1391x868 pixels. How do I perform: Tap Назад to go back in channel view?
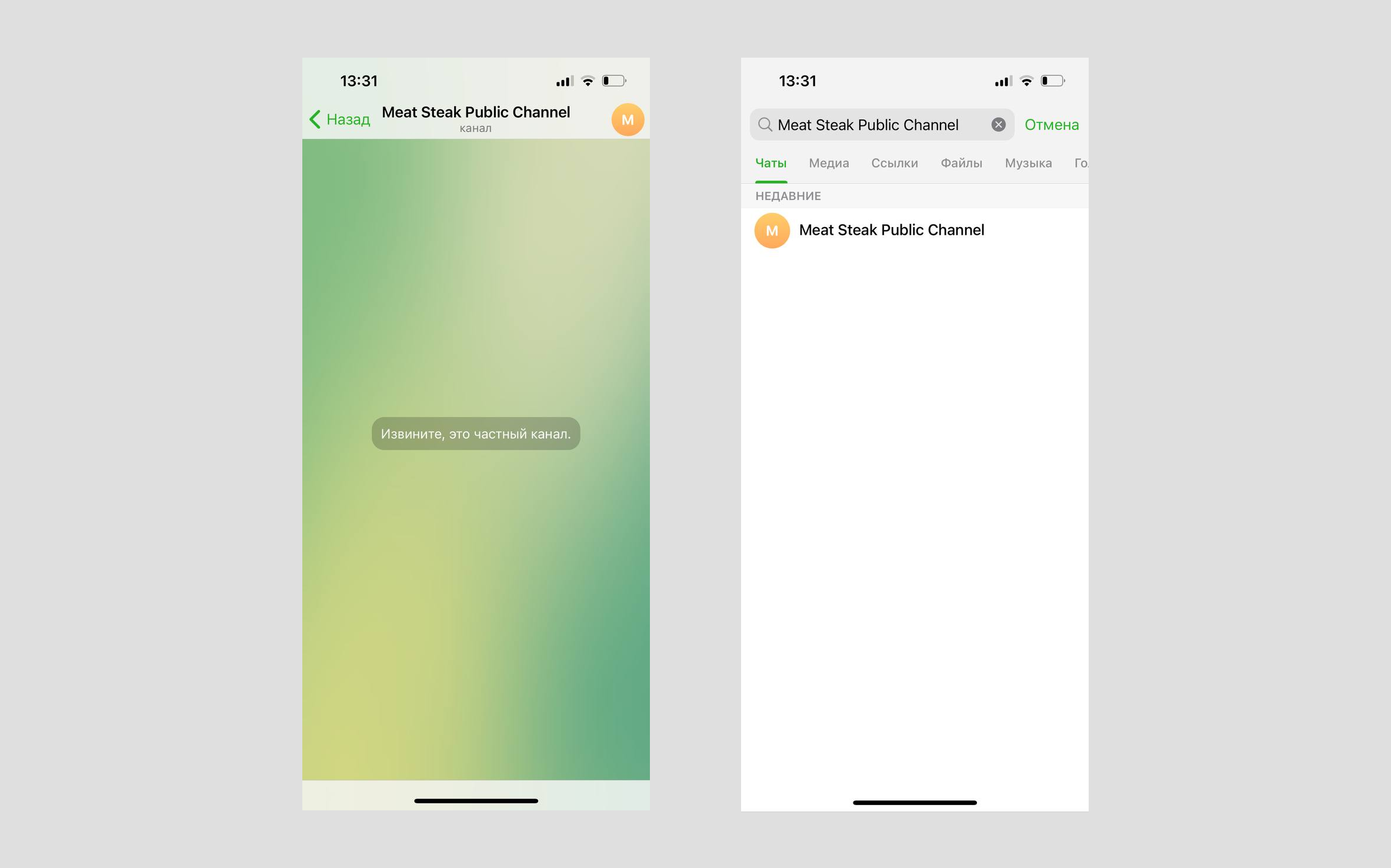339,118
